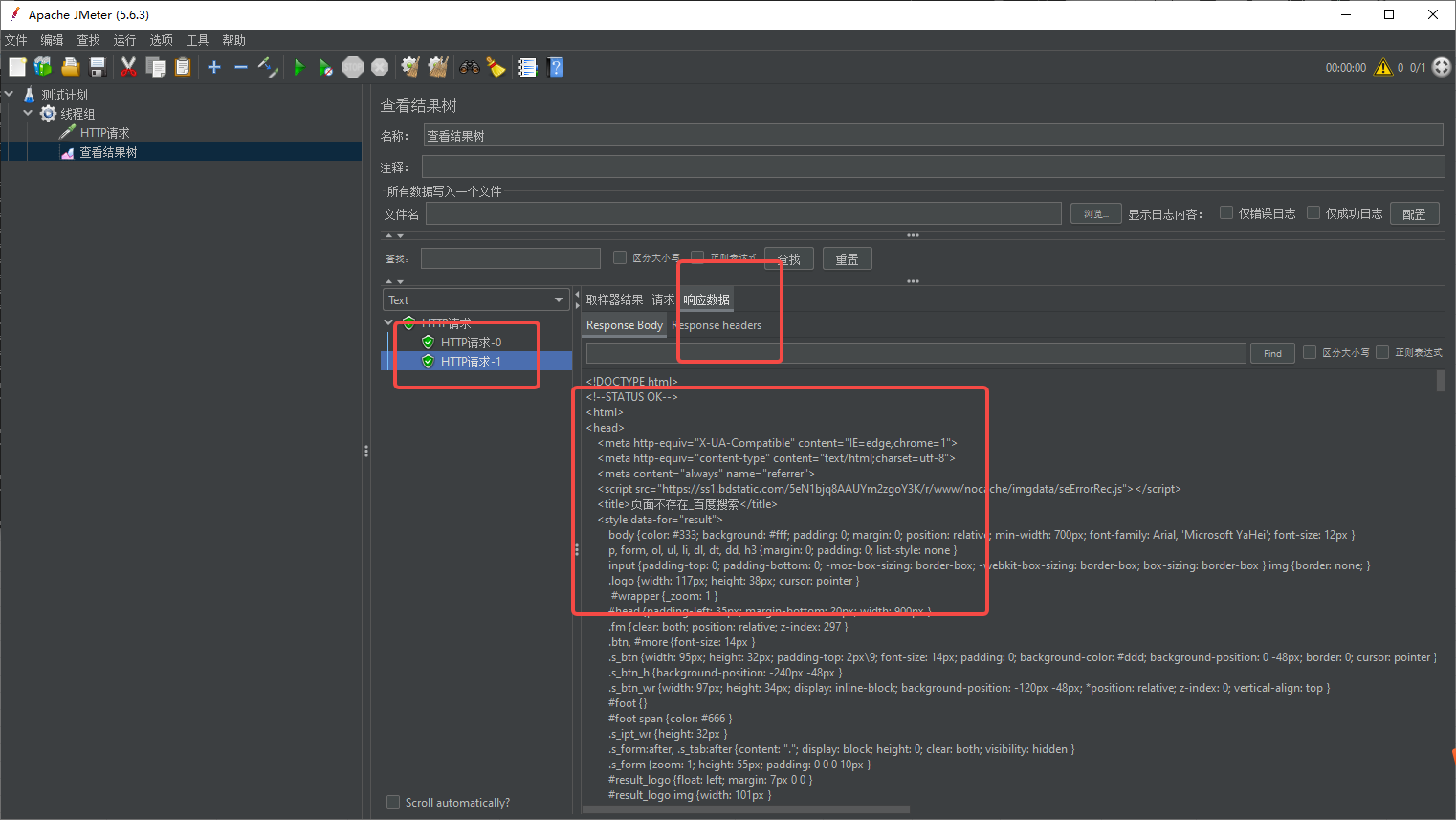This screenshot has width=1456, height=820.
Task: Switch to 响应数据 tab
Action: point(706,299)
